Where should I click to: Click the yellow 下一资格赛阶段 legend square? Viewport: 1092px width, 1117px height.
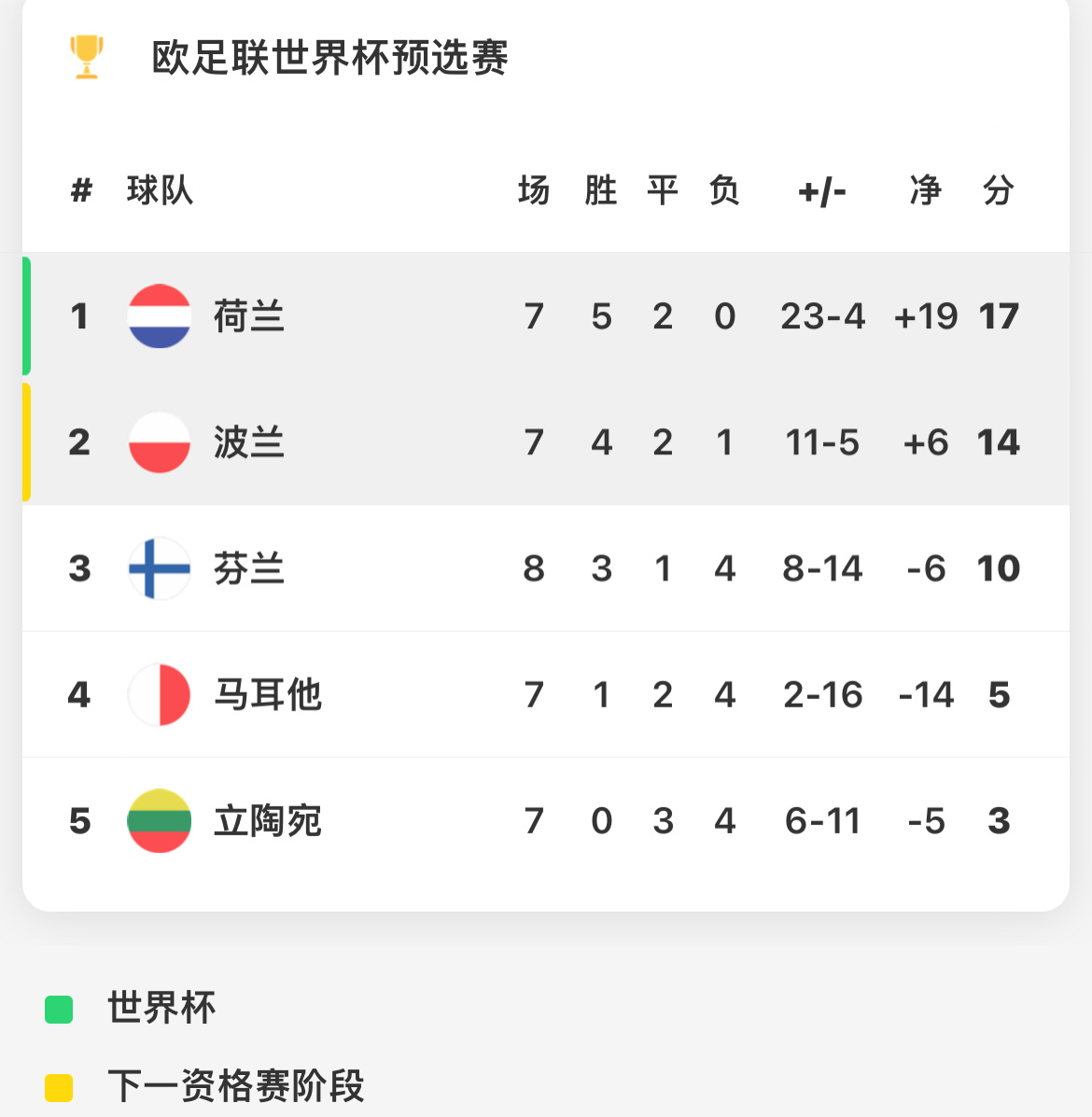(59, 1088)
